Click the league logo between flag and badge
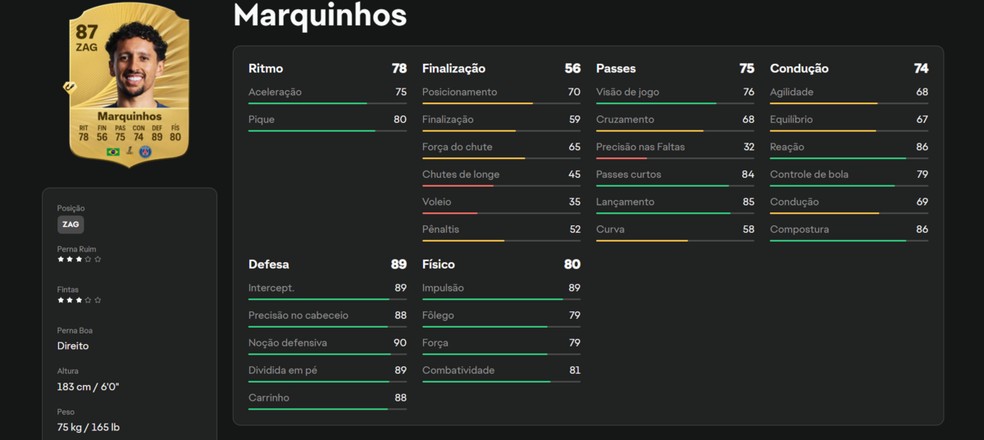Viewport: 984px width, 440px height. click(129, 152)
